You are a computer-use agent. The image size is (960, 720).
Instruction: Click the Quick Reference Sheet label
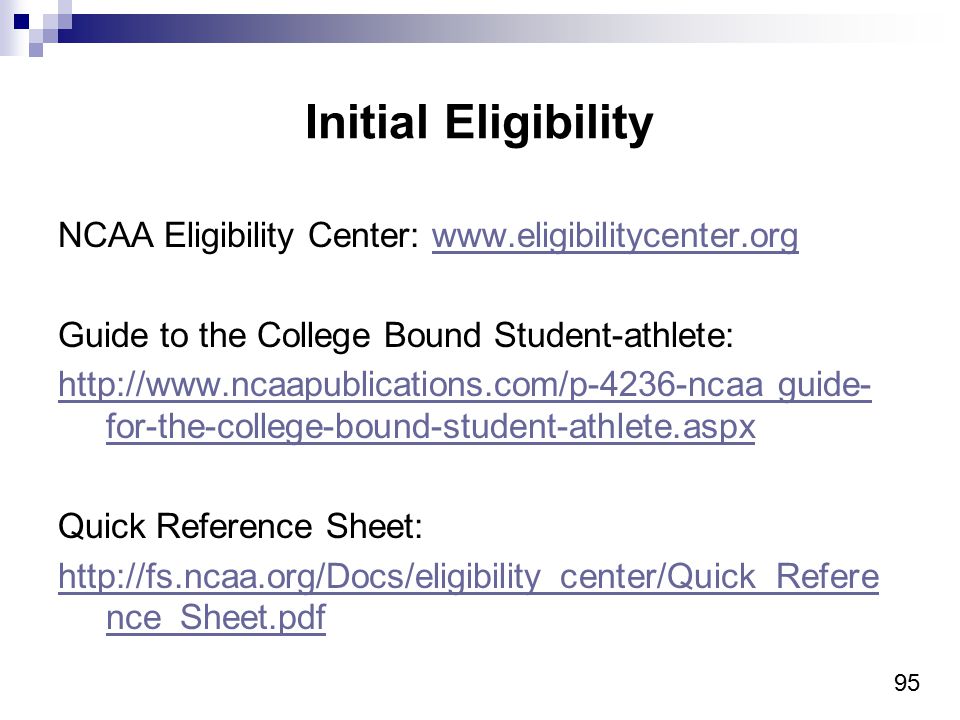coord(240,527)
